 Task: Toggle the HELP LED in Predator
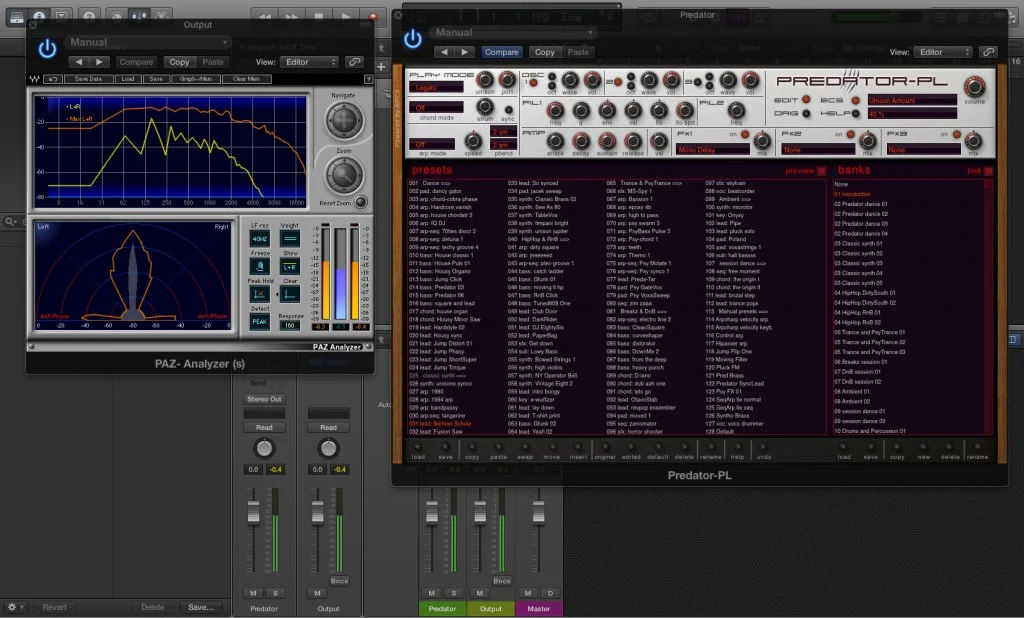(x=855, y=113)
